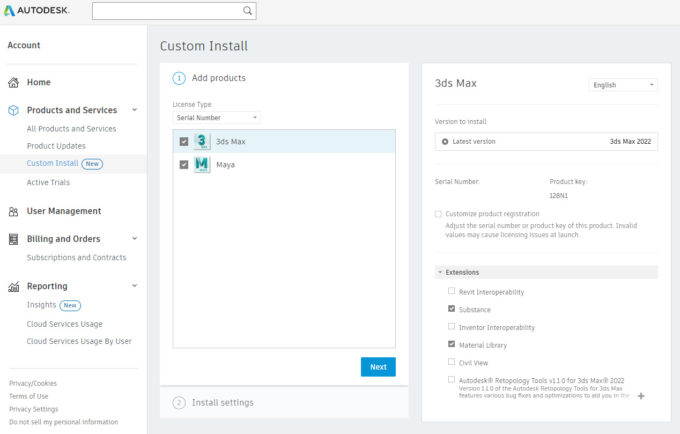Enable Customize product registration checkbox
The image size is (680, 434).
(x=438, y=214)
